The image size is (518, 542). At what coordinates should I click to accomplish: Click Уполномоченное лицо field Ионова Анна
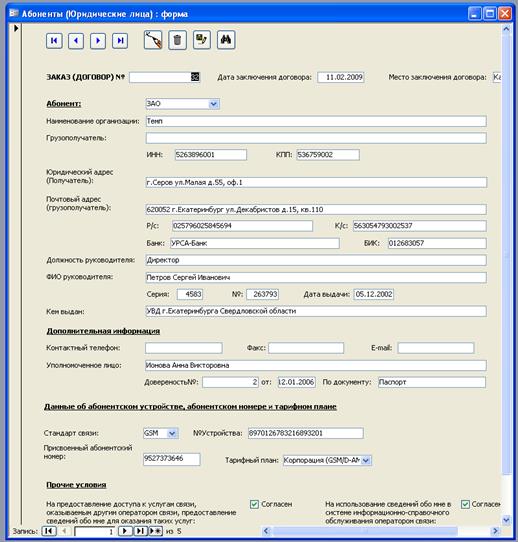coord(316,365)
